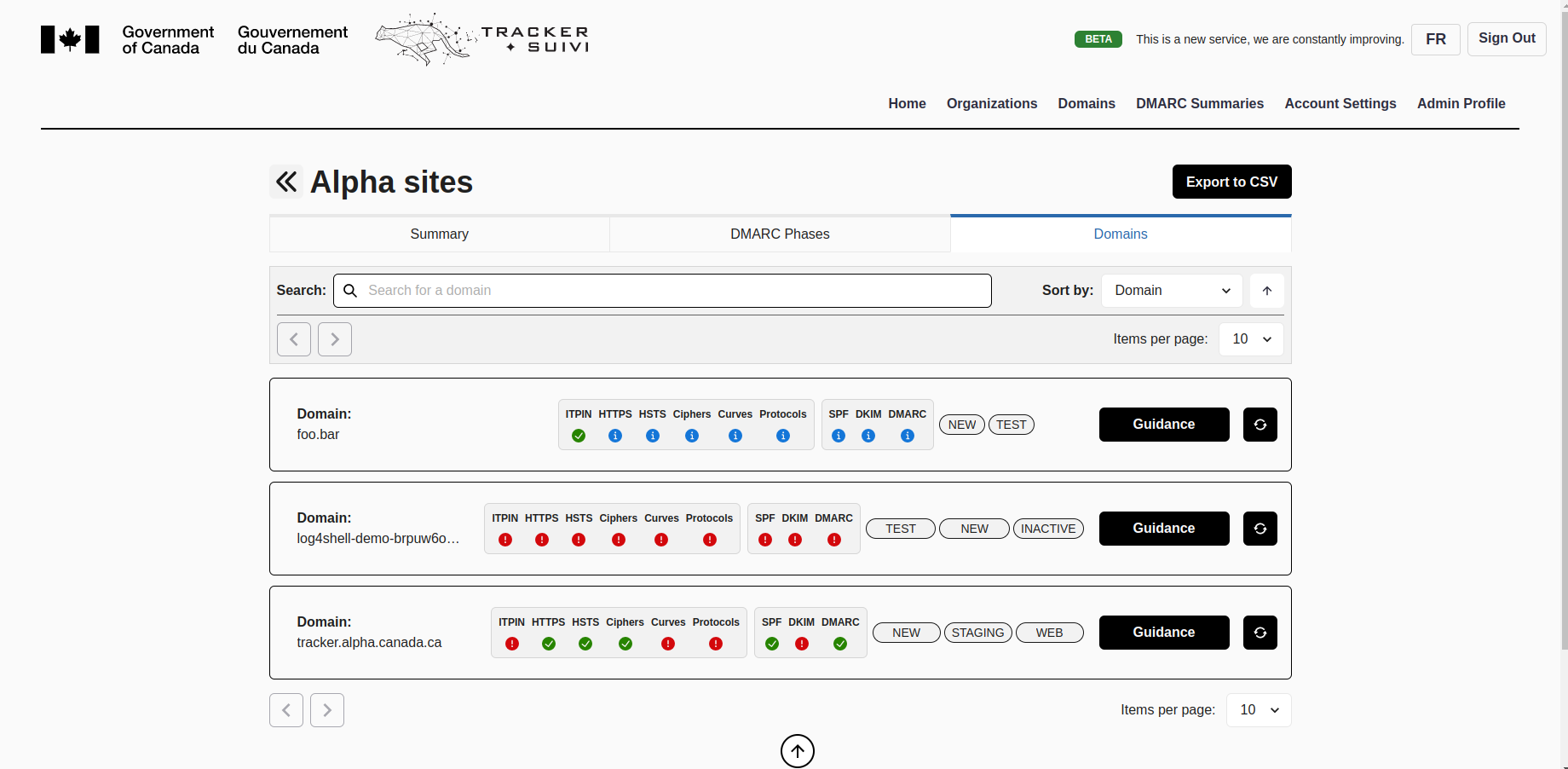This screenshot has height=769, width=1568.
Task: Refresh scan for foo.bar domain
Action: pyautogui.click(x=1260, y=425)
